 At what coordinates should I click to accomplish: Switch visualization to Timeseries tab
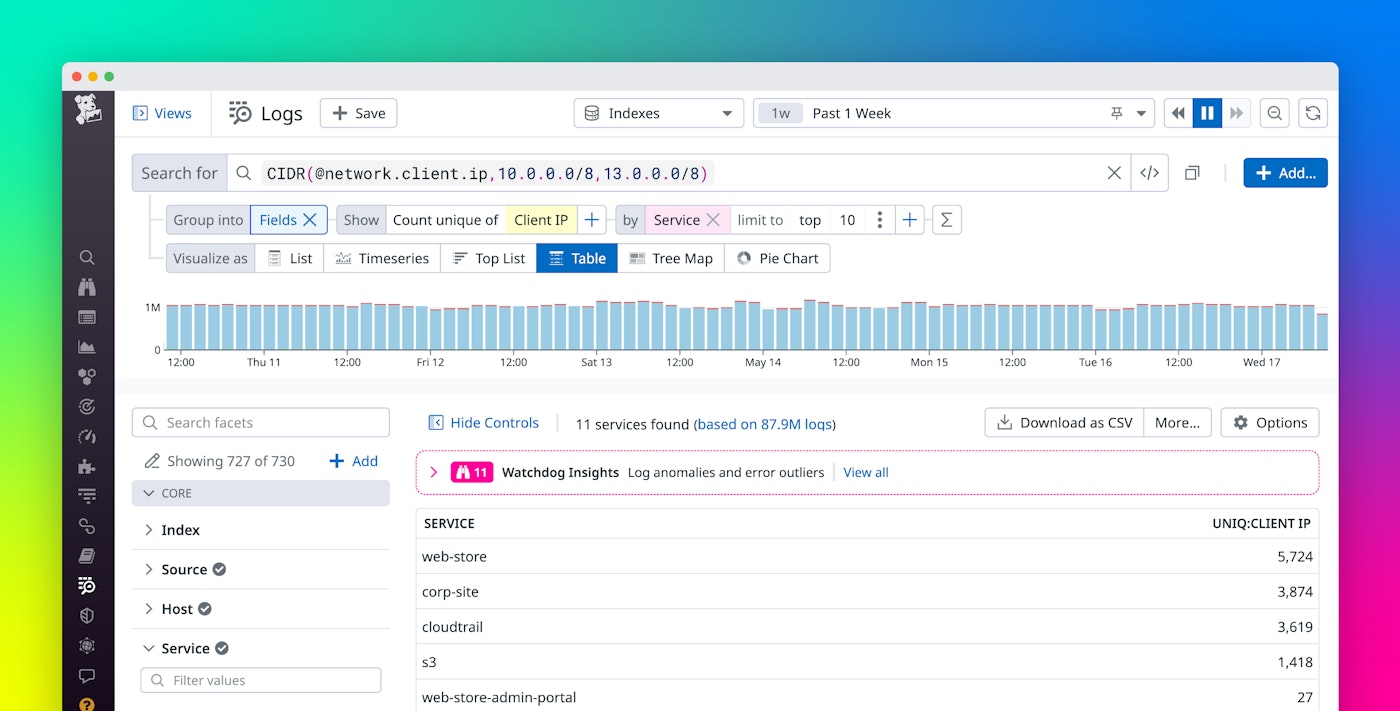(382, 257)
